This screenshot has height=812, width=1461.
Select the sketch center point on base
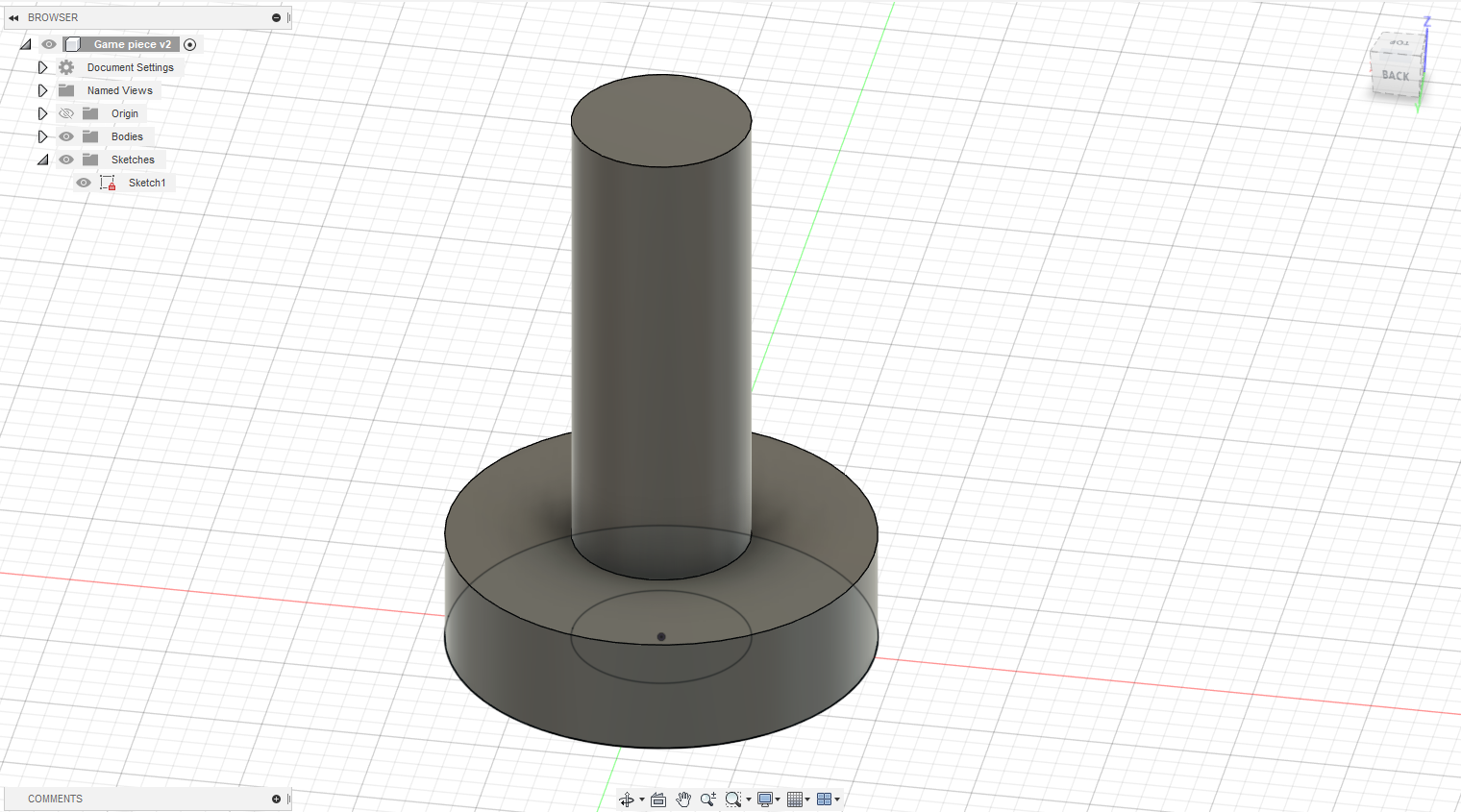661,636
